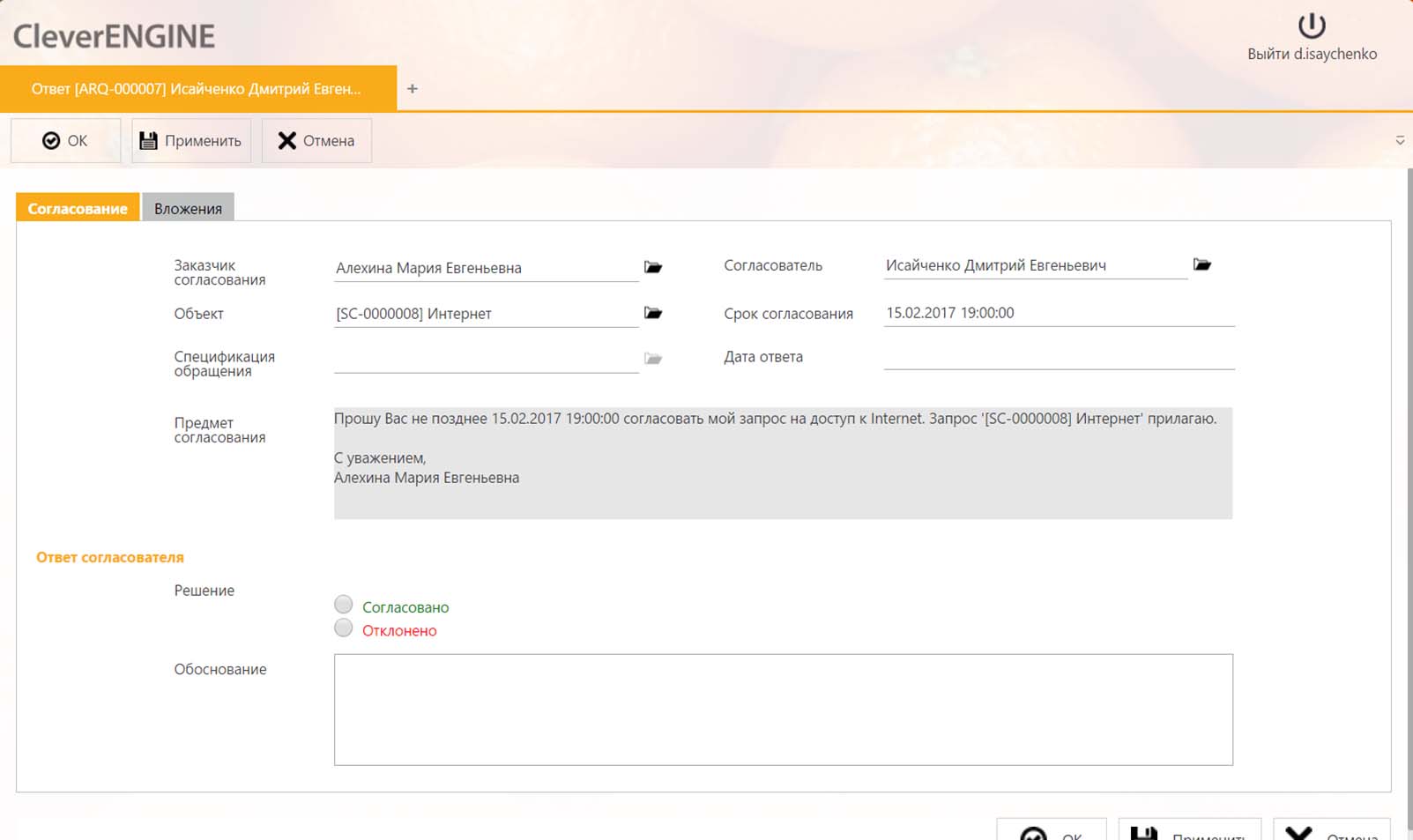This screenshot has width=1413, height=840.
Task: Expand the toolbar collapse chevron at right
Action: tap(1400, 141)
